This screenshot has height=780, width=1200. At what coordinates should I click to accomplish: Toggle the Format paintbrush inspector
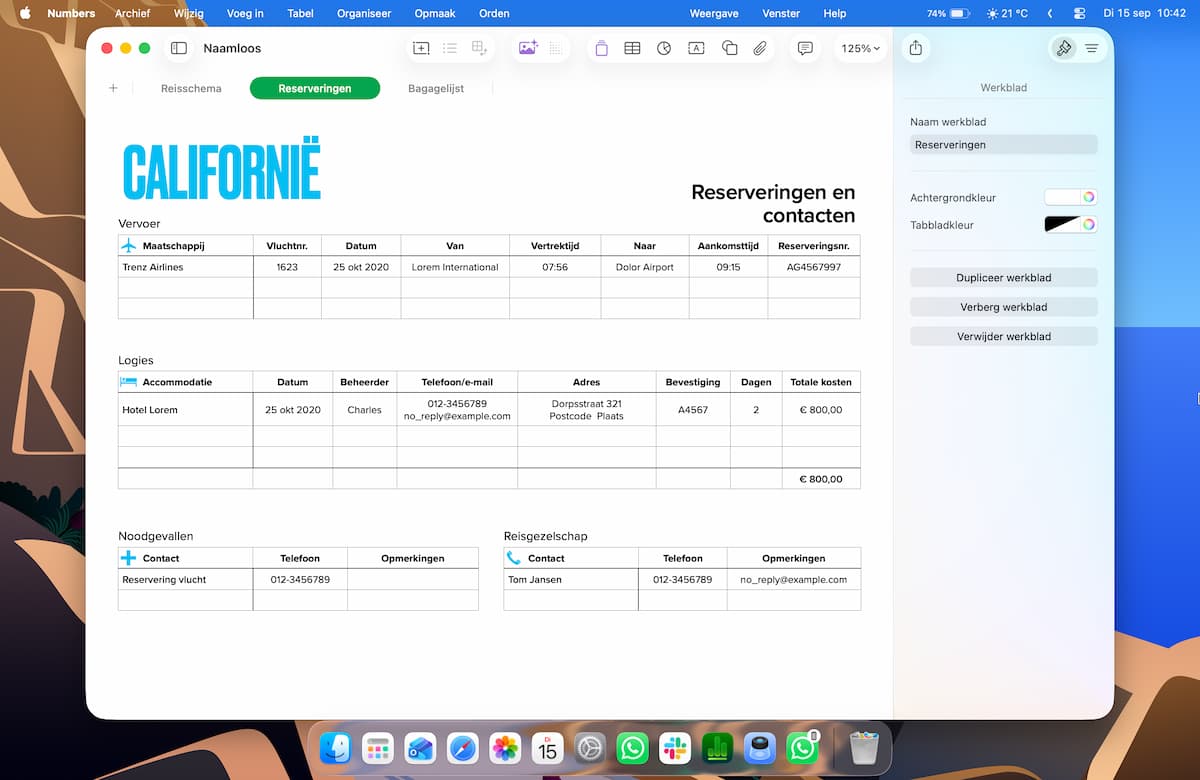tap(1064, 48)
